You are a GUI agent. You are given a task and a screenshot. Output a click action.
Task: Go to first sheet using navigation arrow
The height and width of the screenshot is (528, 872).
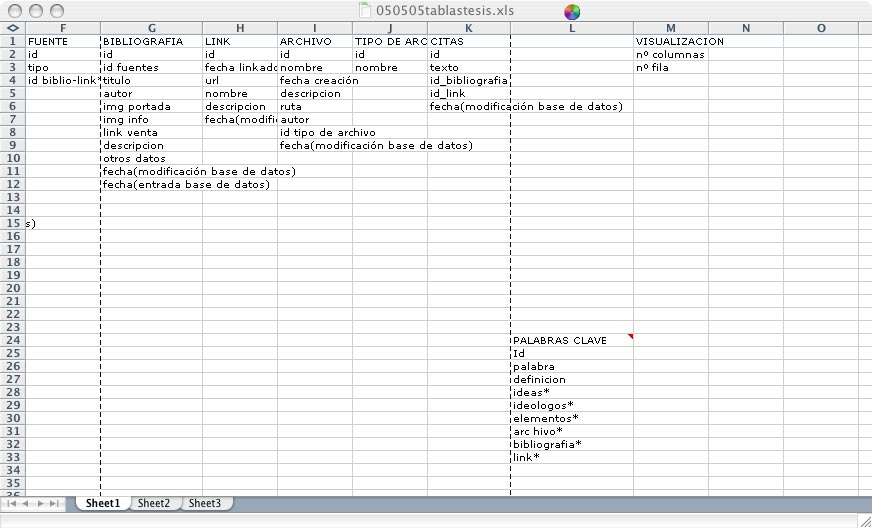click(x=12, y=504)
